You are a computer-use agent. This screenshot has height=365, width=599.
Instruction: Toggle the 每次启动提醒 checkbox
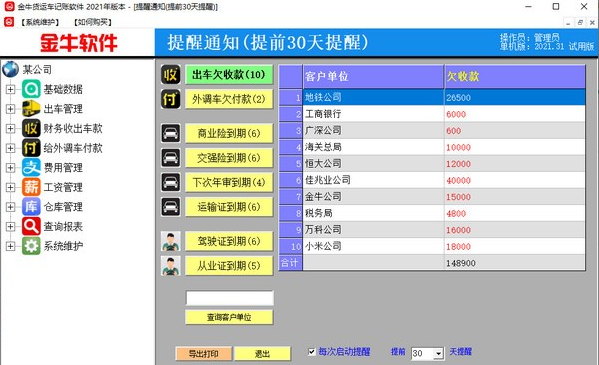coord(312,352)
